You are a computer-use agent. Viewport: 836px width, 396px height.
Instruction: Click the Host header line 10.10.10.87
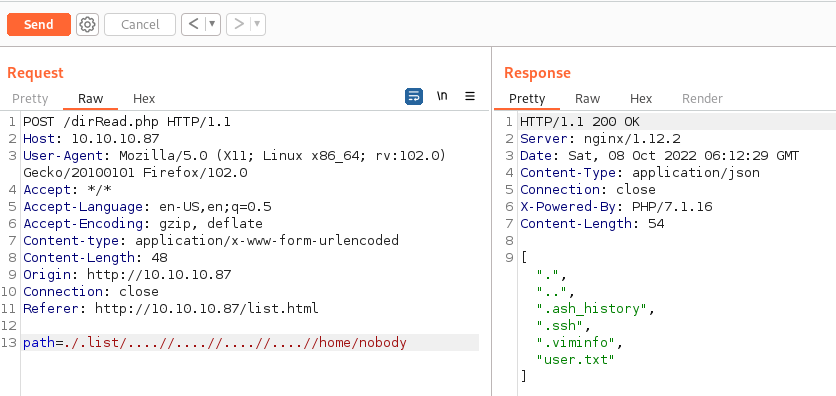[91, 139]
